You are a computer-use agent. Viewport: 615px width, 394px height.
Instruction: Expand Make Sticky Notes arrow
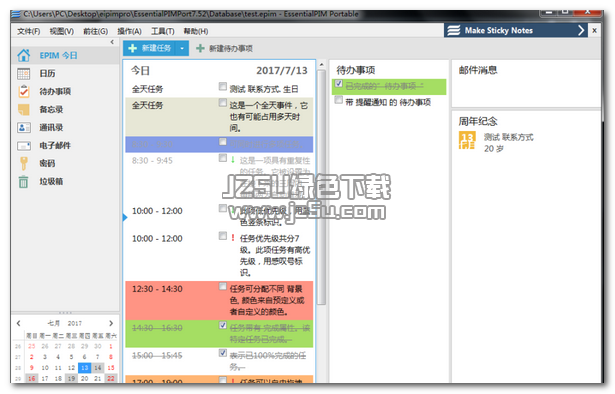[581, 30]
